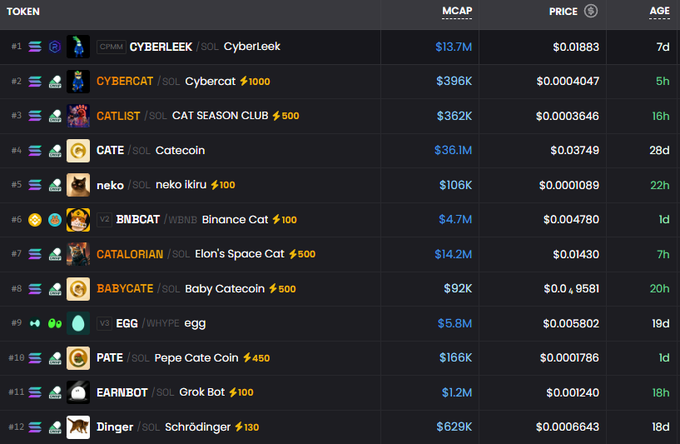Click the boost 500 badge on CAT SEASON CLUB
Screen dimensions: 680x444
click(286, 116)
